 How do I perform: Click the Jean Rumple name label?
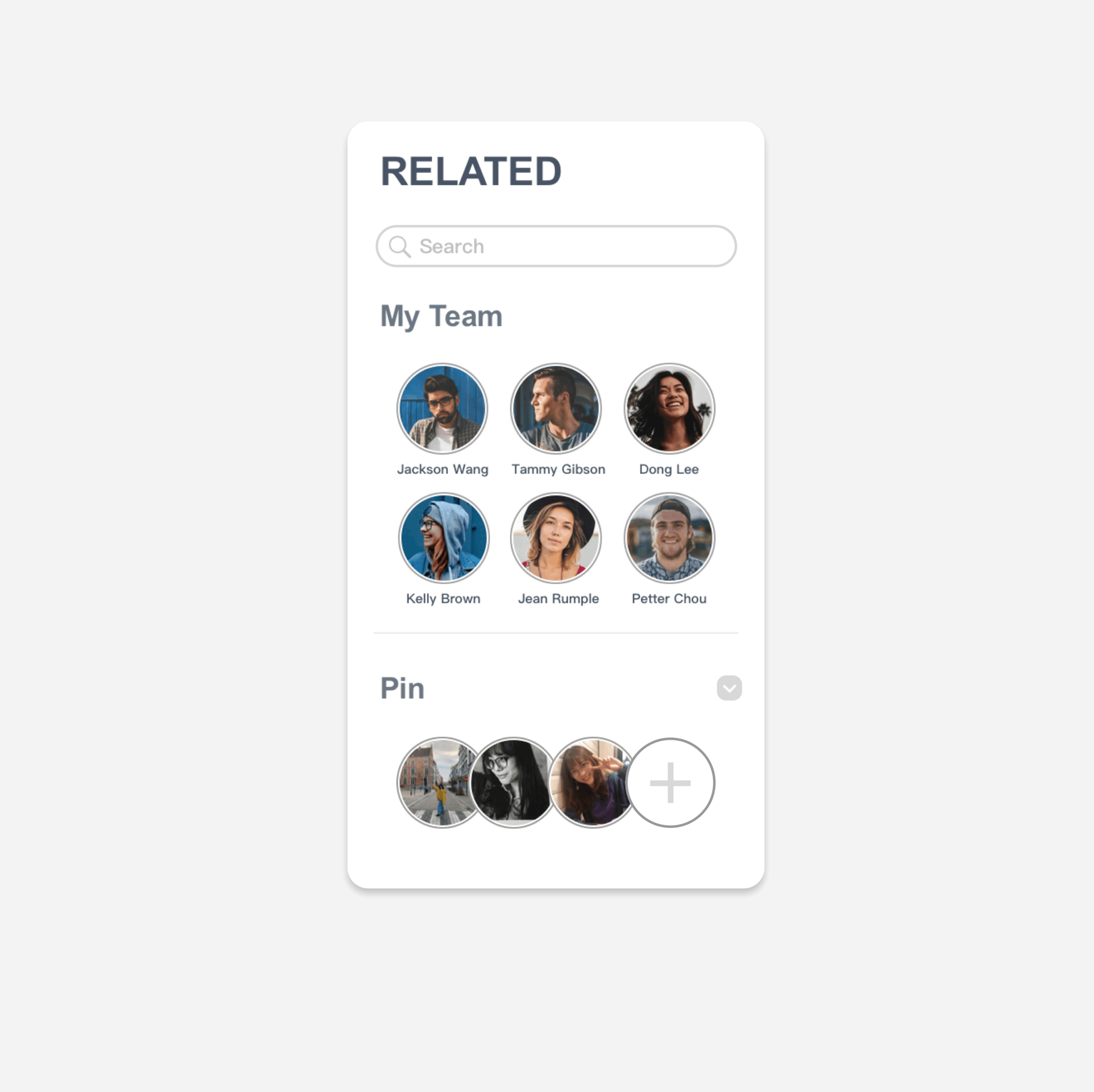558,599
